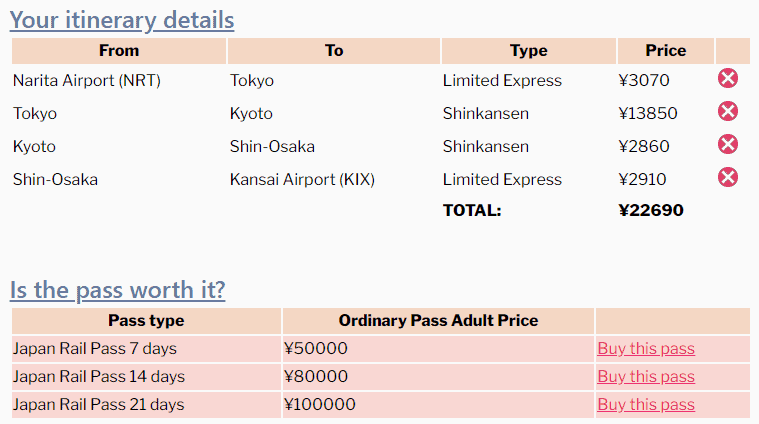Buy the 21 days Japan Rail Pass
759x424 pixels.
646,405
